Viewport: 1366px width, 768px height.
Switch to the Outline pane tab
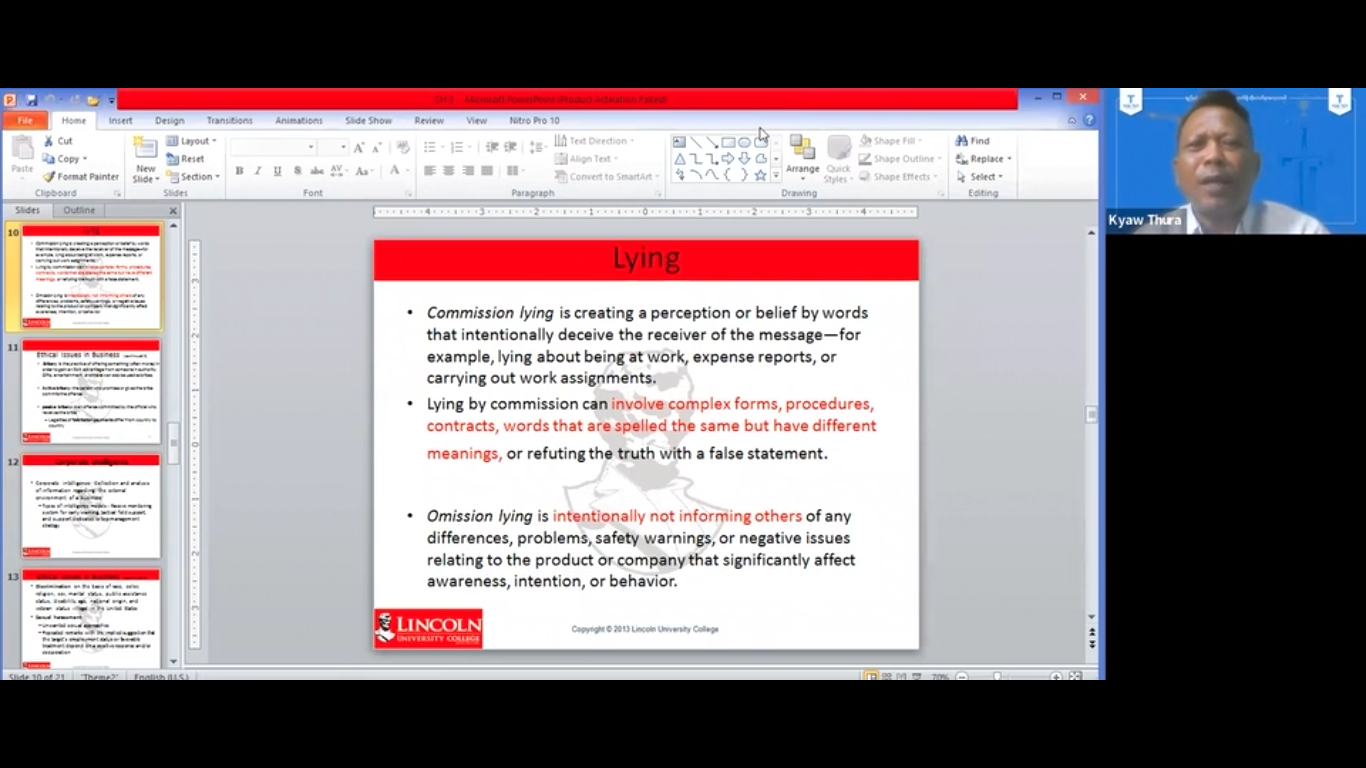tap(79, 210)
